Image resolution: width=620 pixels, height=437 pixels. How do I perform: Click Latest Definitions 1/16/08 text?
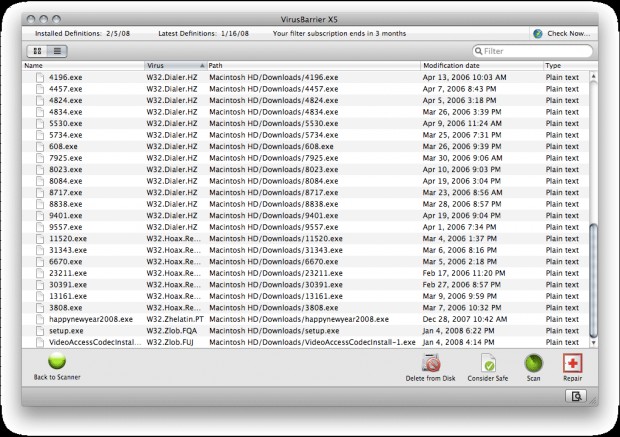pyautogui.click(x=204, y=34)
